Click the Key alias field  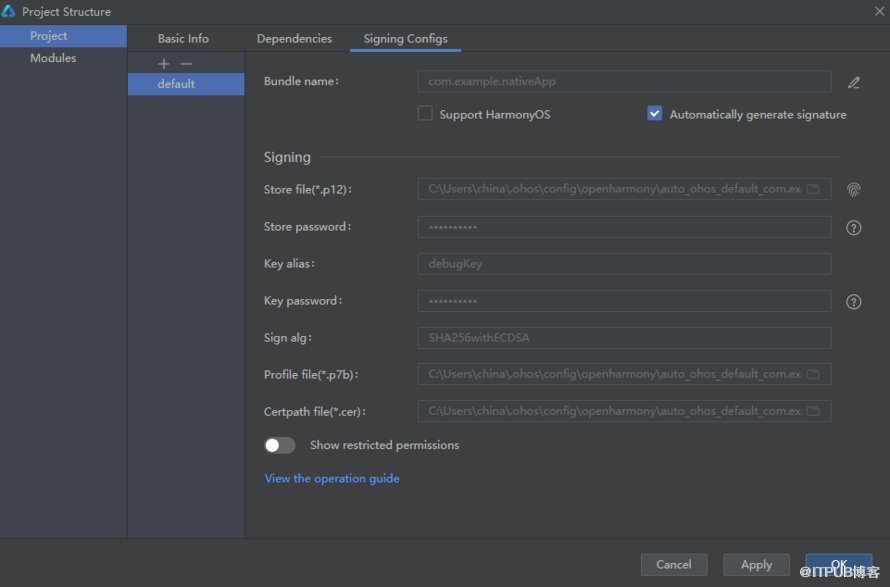click(624, 264)
